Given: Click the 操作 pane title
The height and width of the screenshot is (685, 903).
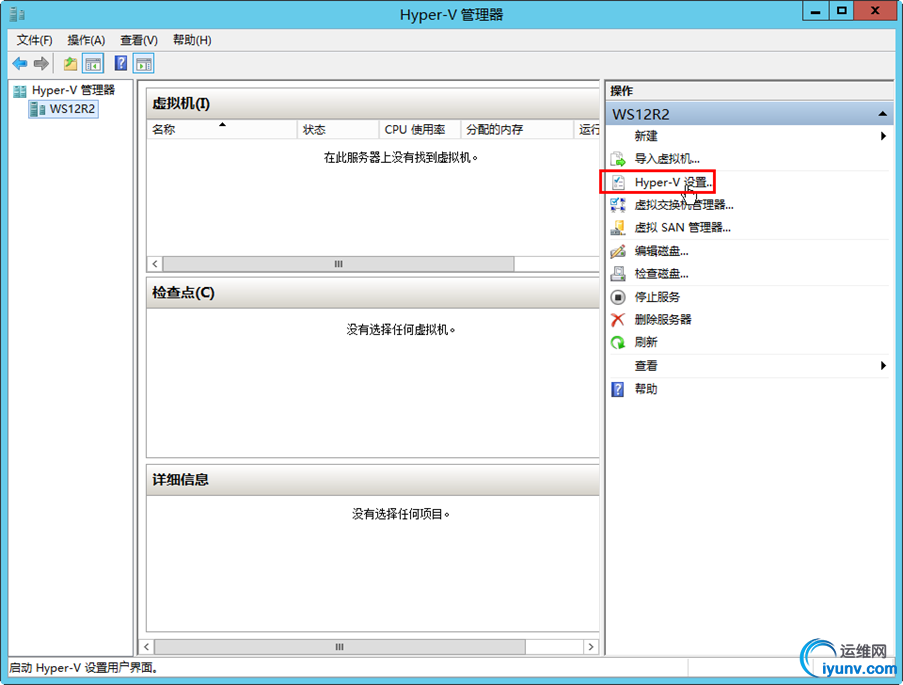Looking at the screenshot, I should pos(621,90).
